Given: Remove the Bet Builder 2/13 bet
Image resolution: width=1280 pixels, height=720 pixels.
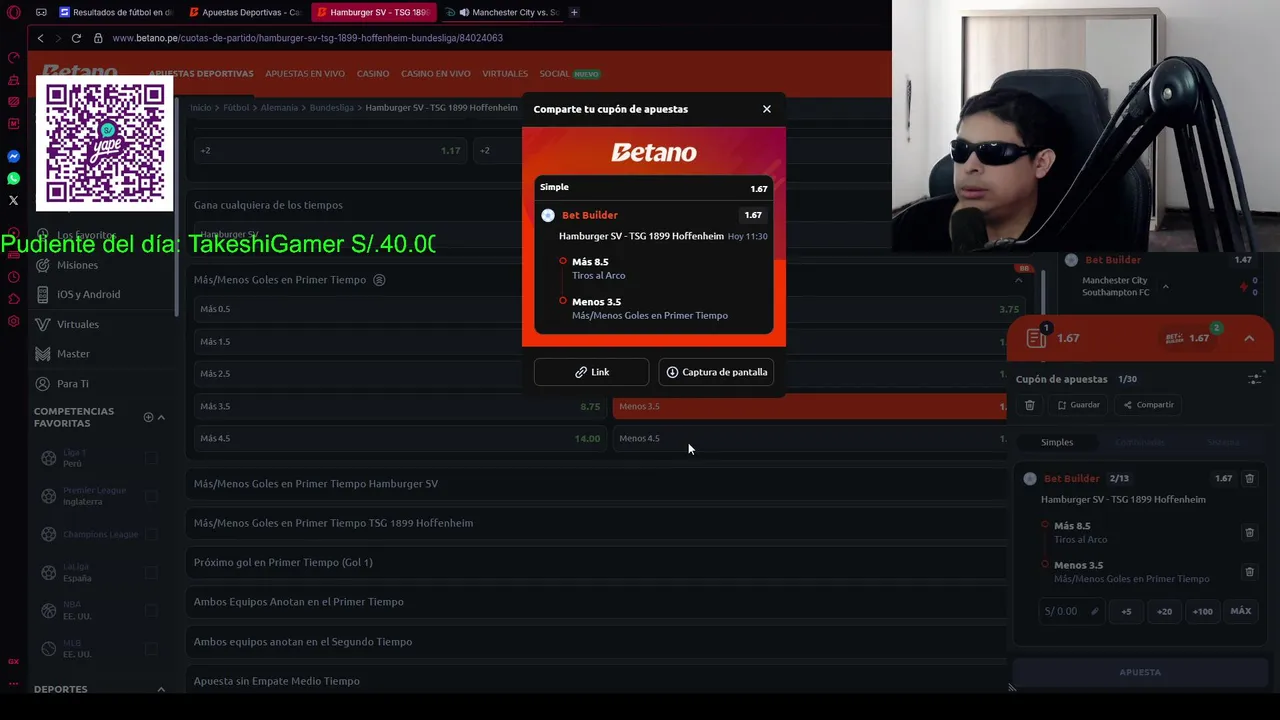Looking at the screenshot, I should pyautogui.click(x=1249, y=479).
